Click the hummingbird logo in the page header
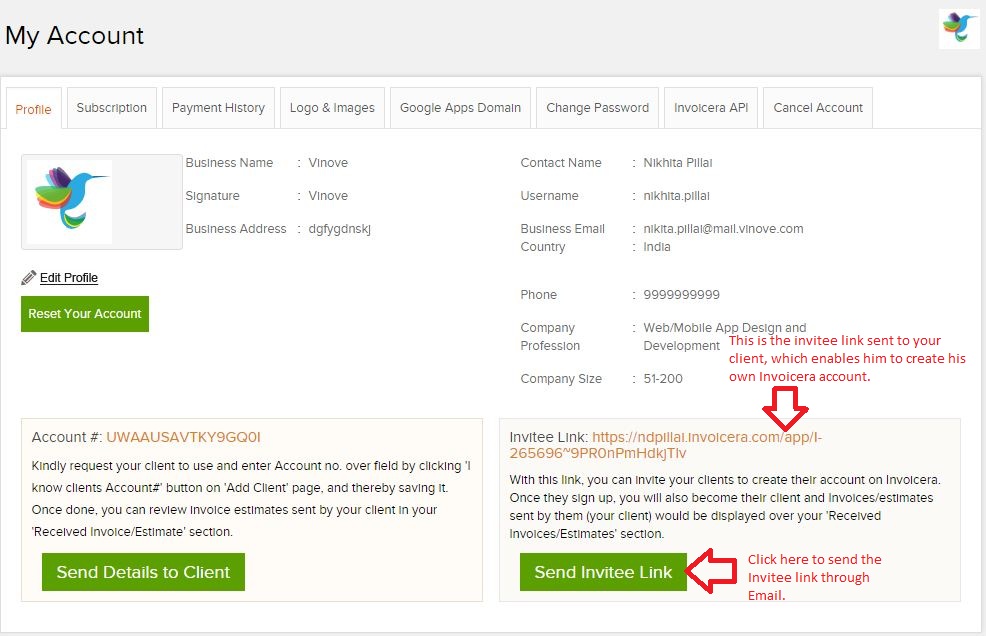Image resolution: width=986 pixels, height=636 pixels. tap(959, 28)
